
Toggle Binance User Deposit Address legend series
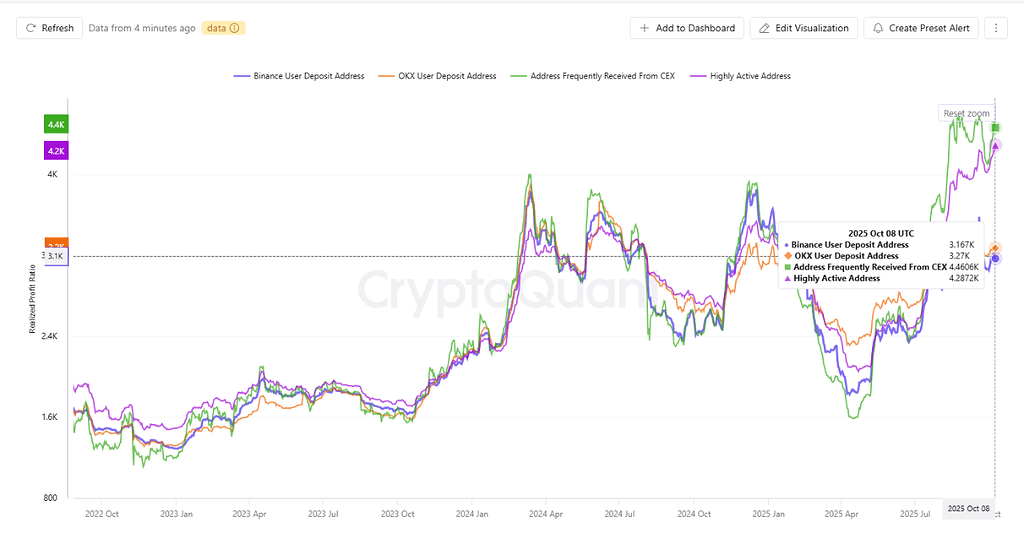pyautogui.click(x=299, y=76)
